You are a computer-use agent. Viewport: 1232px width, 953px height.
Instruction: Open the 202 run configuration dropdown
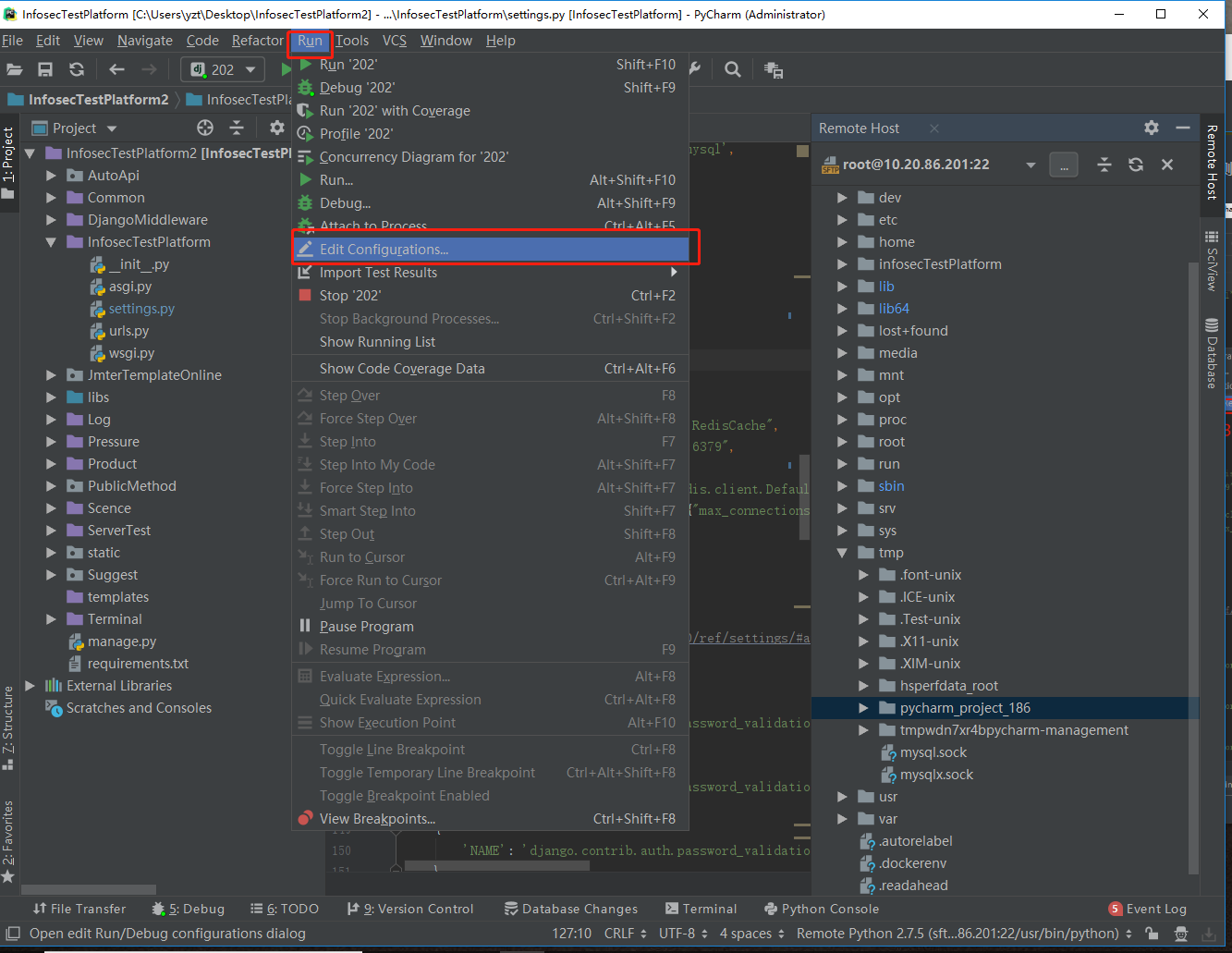pos(223,69)
